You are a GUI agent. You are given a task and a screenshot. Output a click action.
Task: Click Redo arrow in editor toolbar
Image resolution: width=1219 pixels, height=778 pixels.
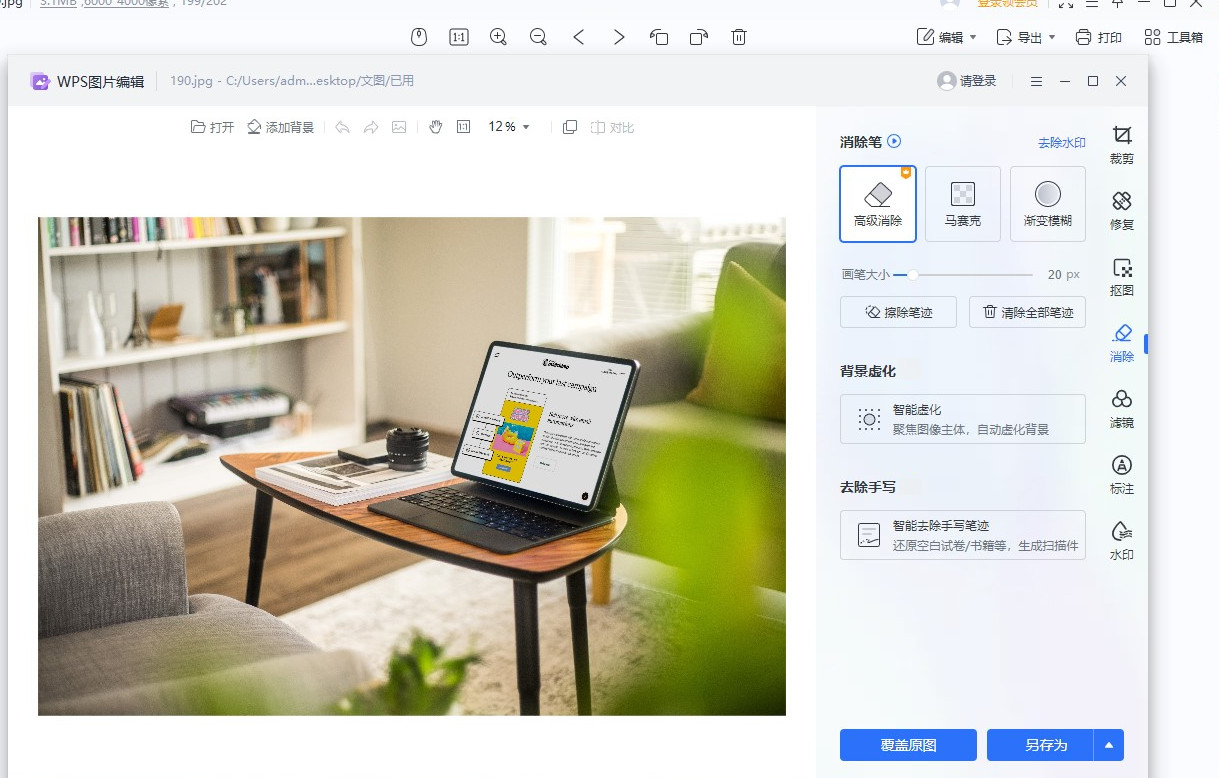click(x=371, y=127)
